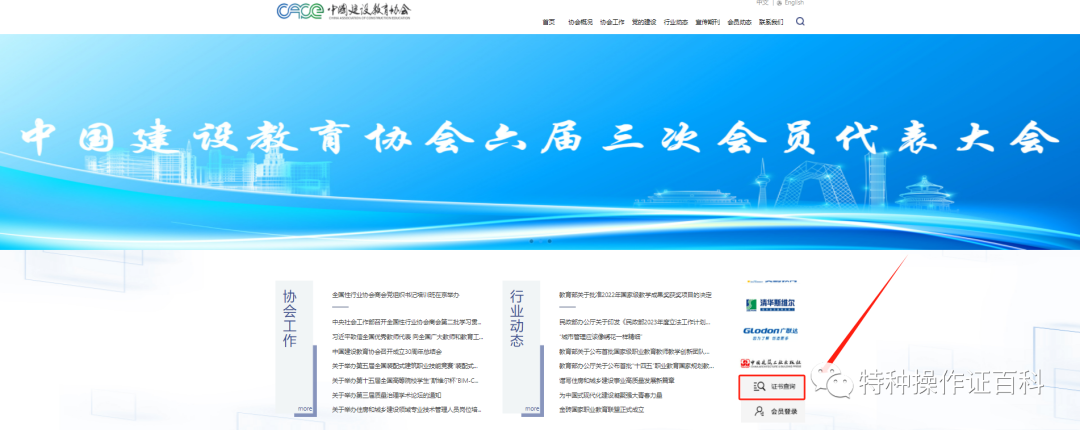1080x430 pixels.
Task: Open news item starting 全国职业教育
Action: [601, 409]
